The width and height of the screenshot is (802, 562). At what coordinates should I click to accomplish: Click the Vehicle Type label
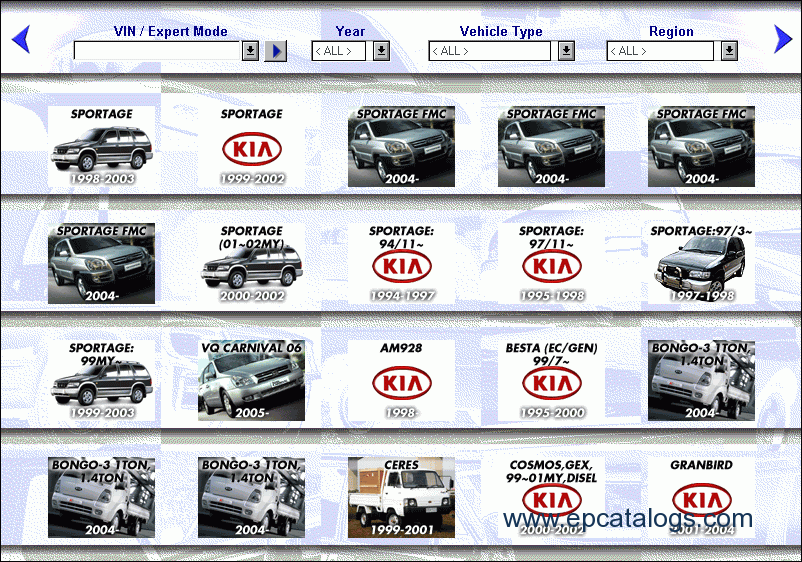tap(501, 31)
